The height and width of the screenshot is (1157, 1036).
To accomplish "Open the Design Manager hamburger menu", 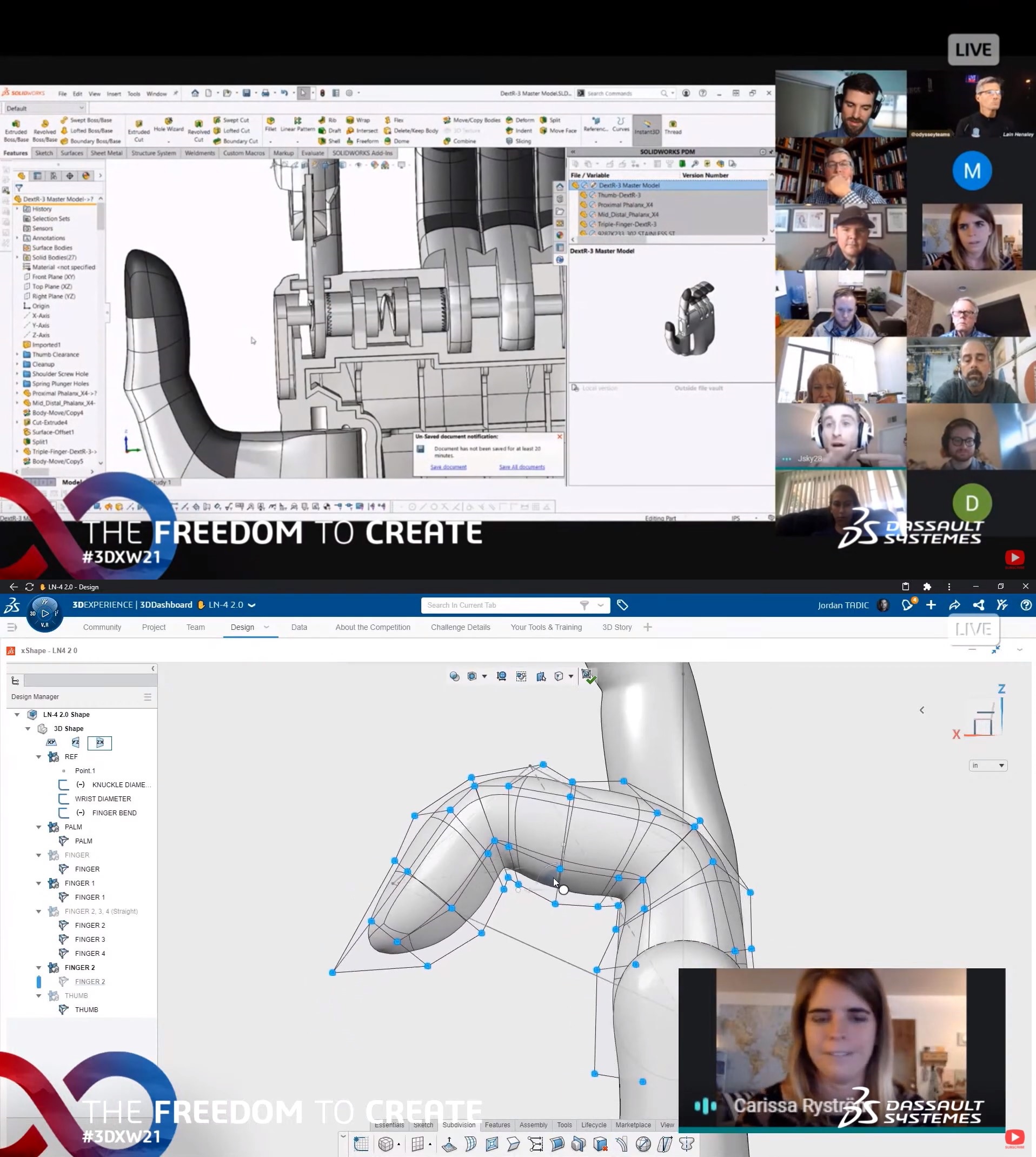I will click(148, 696).
